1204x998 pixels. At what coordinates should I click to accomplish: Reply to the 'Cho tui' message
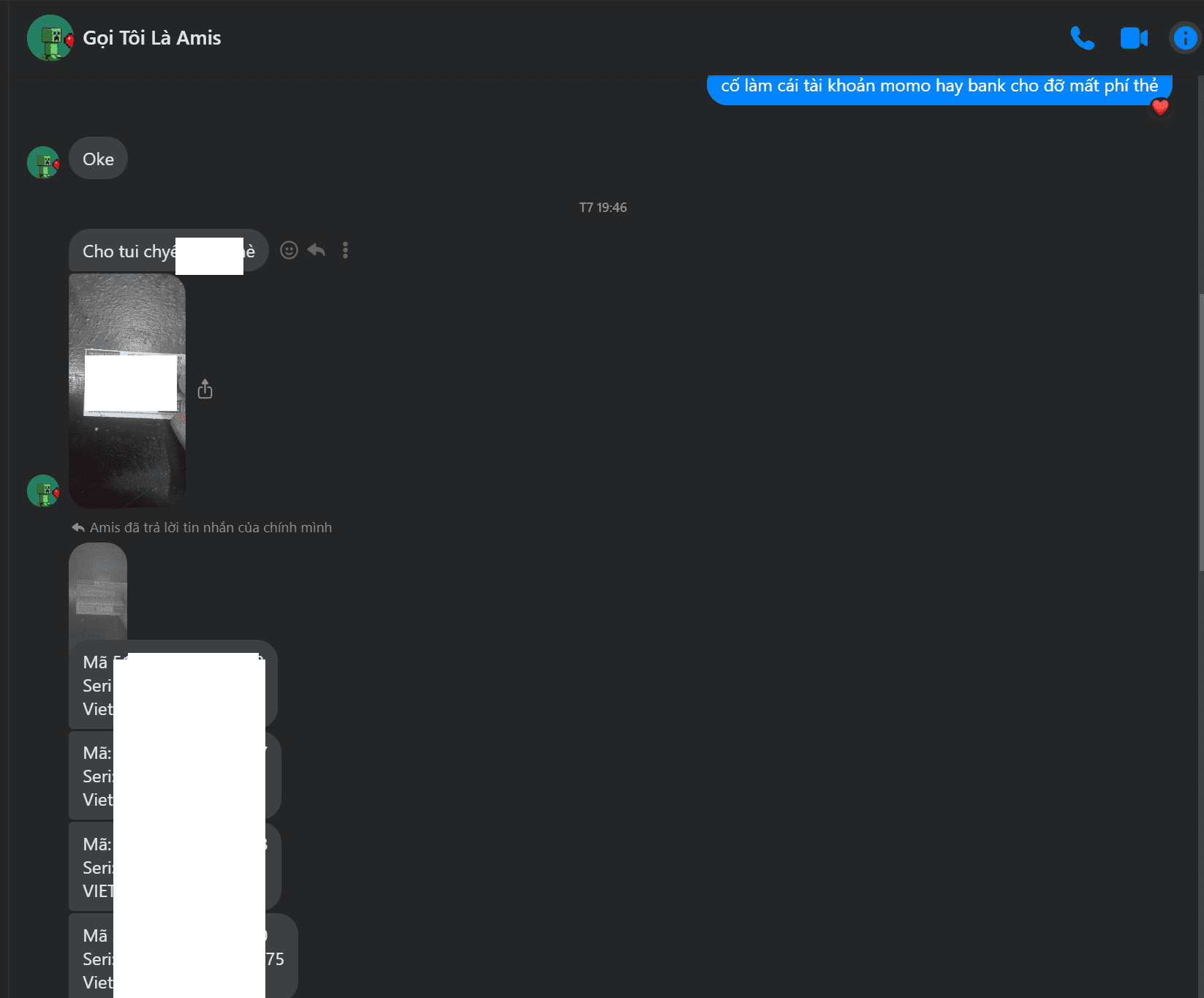pos(317,251)
